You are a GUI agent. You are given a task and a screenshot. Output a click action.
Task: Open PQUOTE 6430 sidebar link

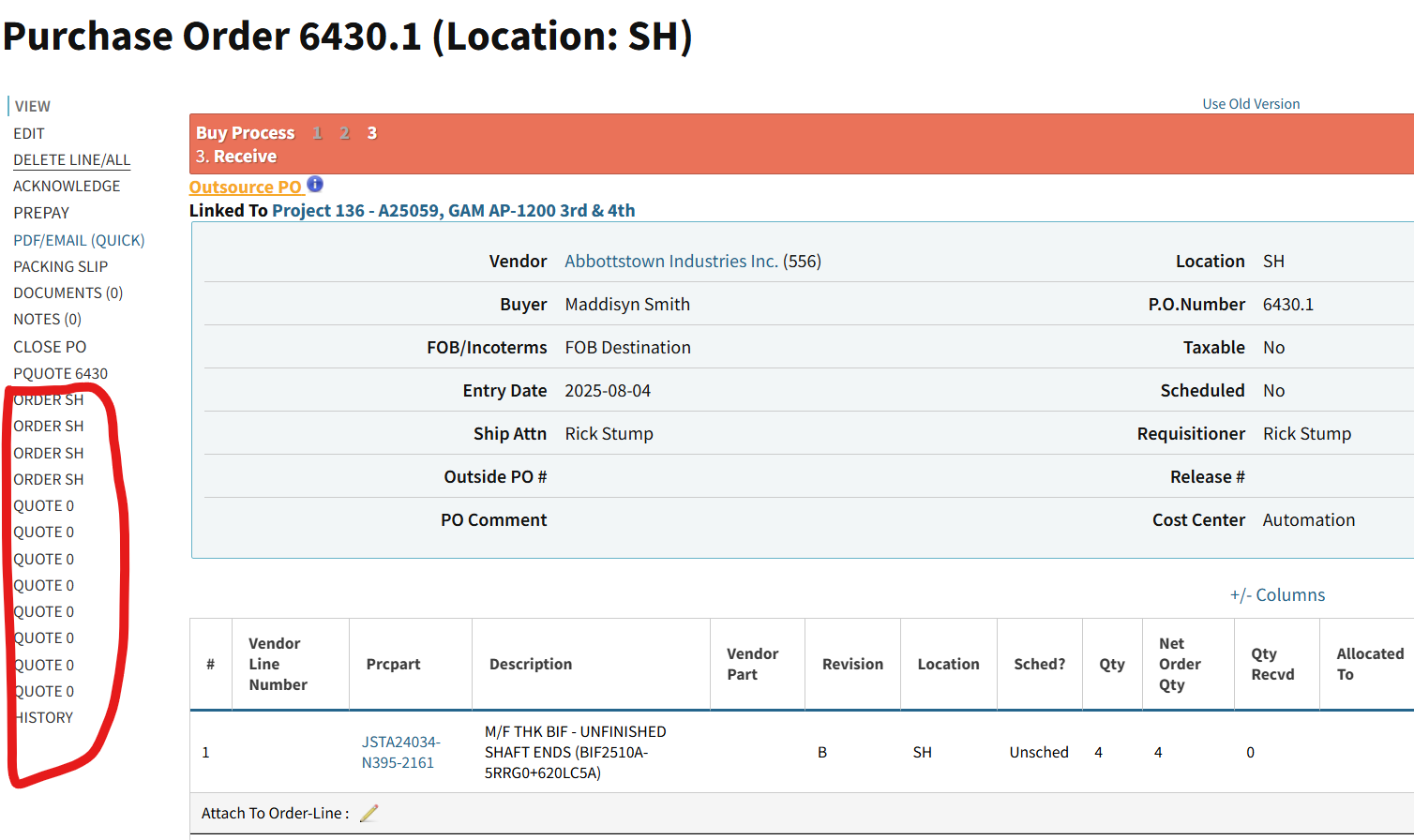(61, 373)
